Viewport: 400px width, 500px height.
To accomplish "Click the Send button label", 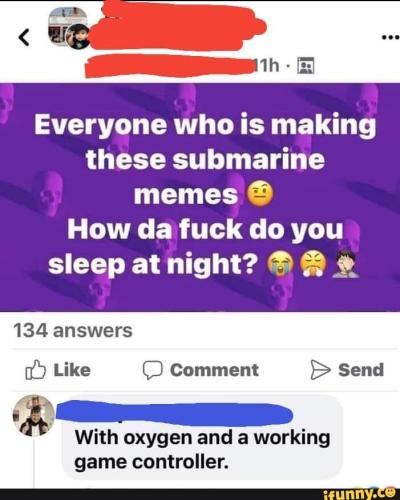I will coord(361,370).
